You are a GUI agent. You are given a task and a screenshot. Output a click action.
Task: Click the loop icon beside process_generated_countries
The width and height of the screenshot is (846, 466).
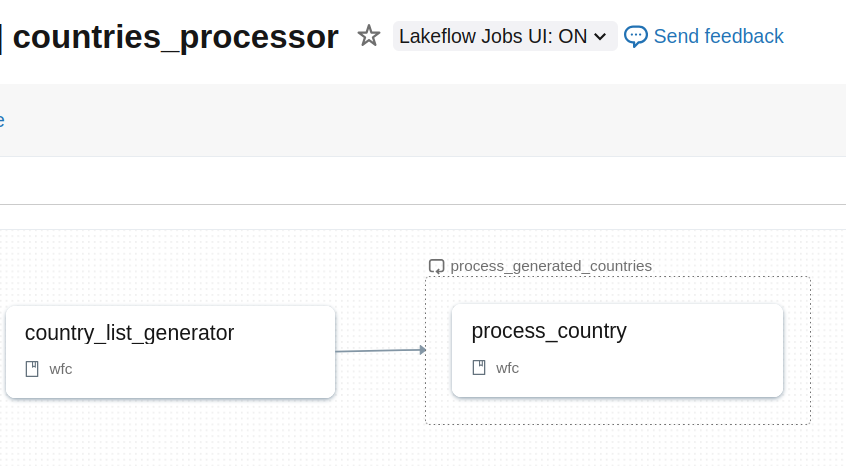click(436, 266)
